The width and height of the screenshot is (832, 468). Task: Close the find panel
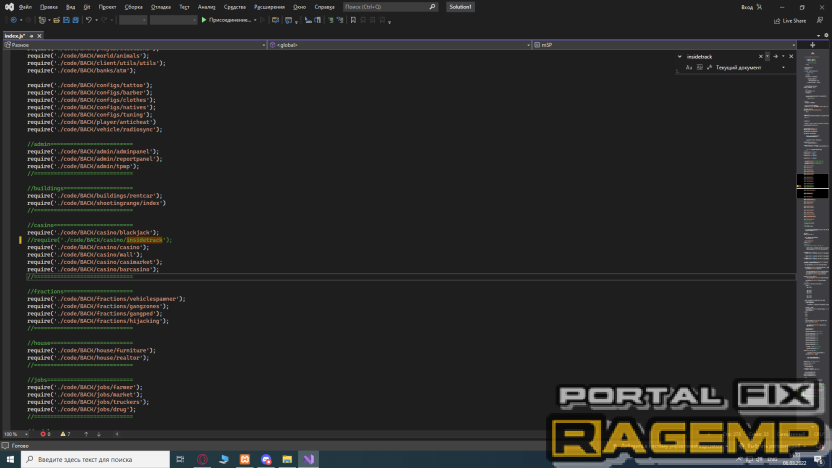(791, 56)
